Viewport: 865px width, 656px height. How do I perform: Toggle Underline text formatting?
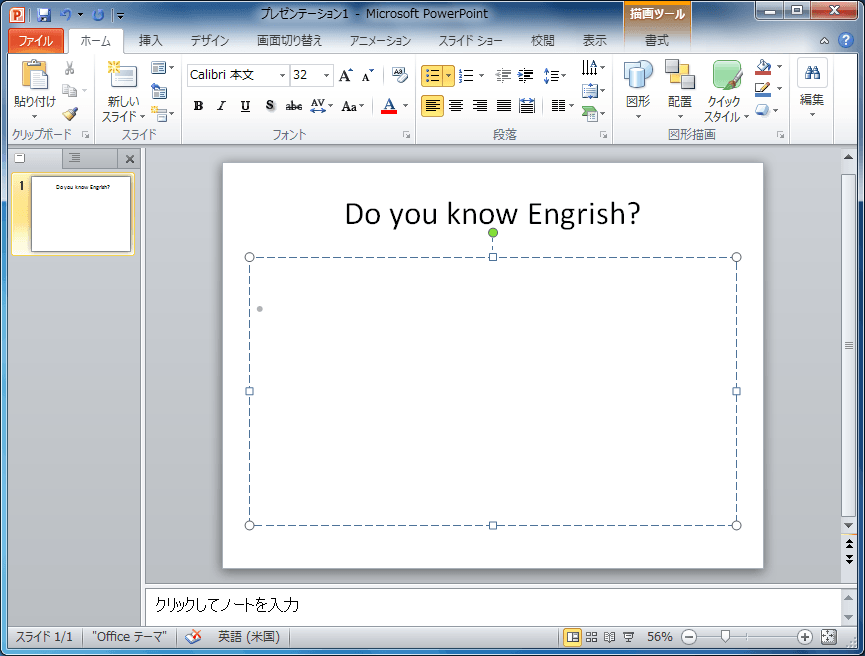point(245,106)
